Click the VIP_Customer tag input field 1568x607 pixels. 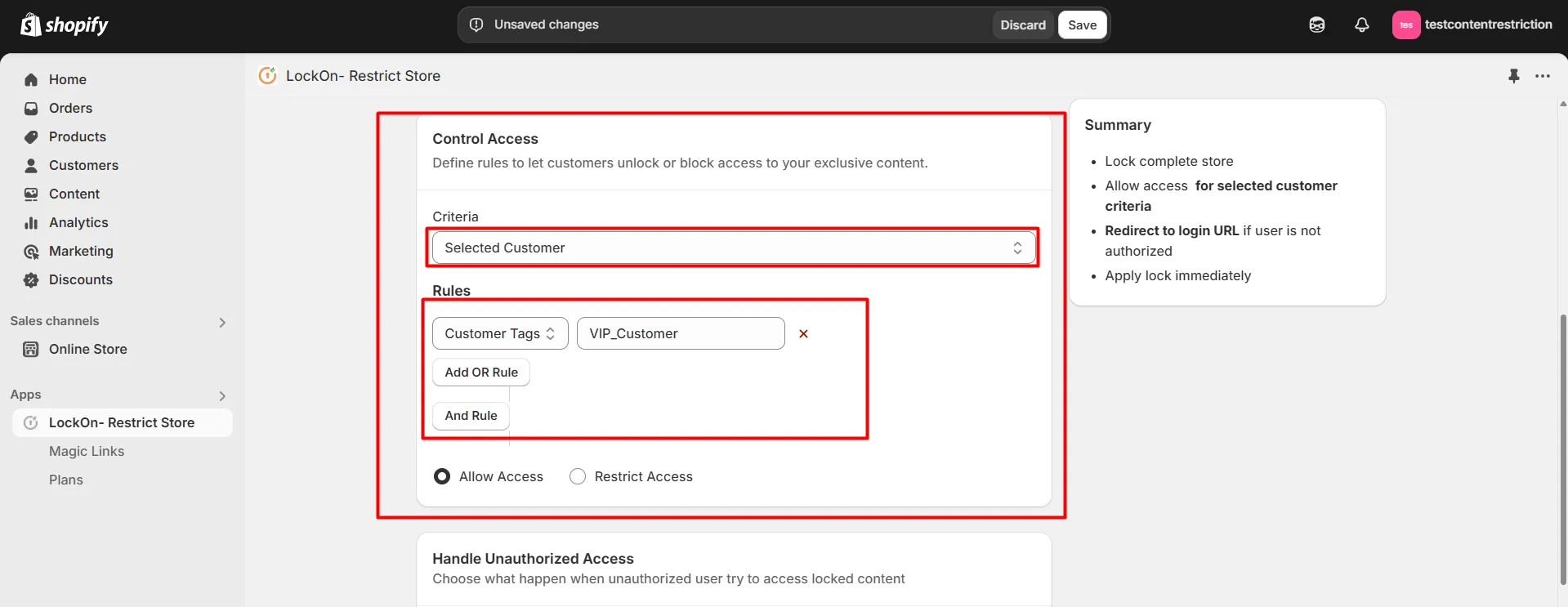681,333
